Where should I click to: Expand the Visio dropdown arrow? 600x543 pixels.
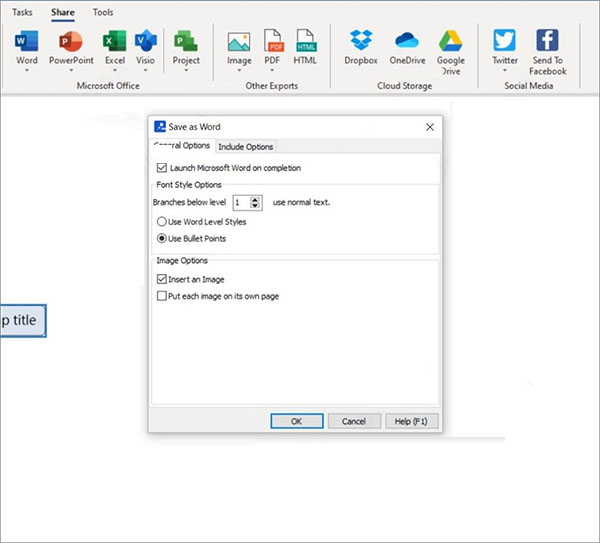pos(145,70)
